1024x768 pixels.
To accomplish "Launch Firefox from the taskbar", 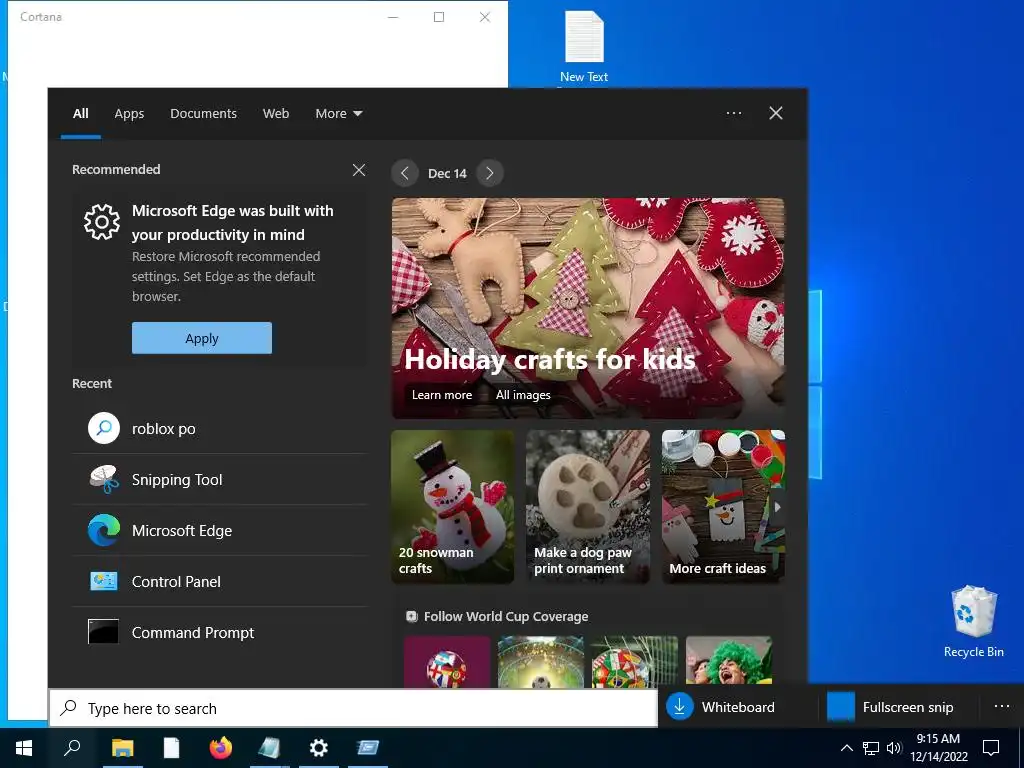I will click(x=221, y=748).
